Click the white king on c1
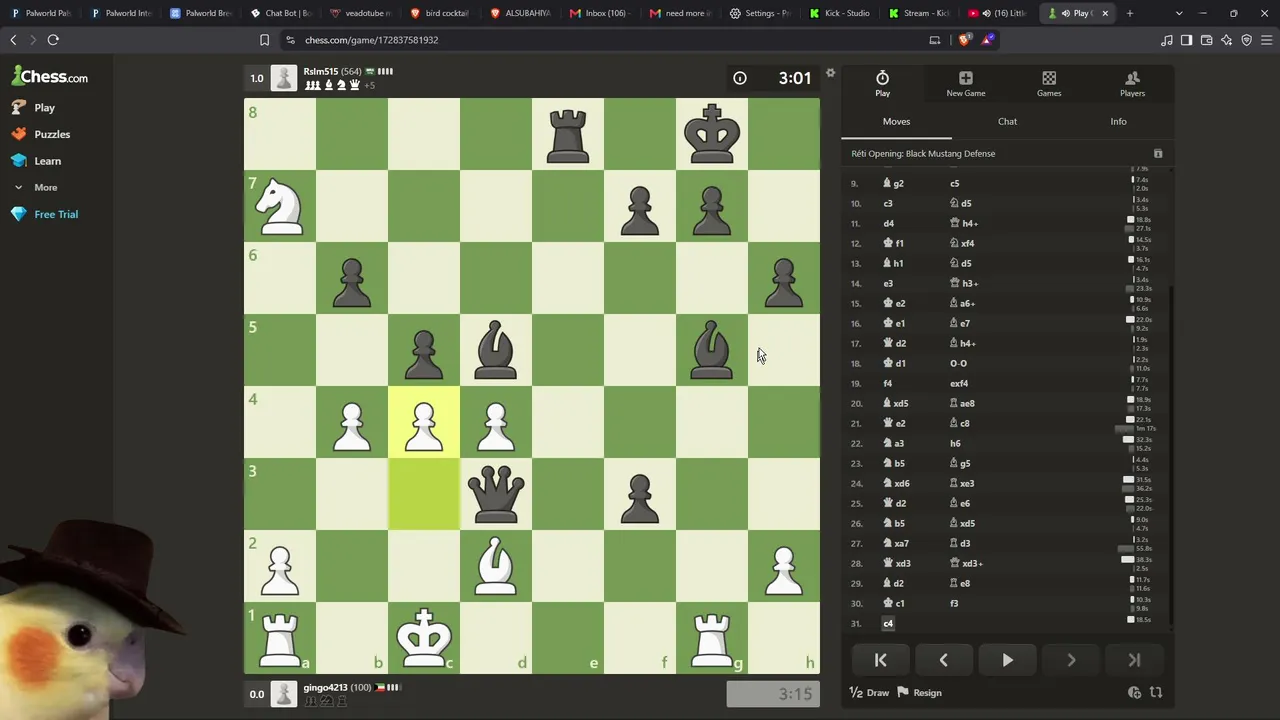Image resolution: width=1280 pixels, height=720 pixels. tap(424, 638)
